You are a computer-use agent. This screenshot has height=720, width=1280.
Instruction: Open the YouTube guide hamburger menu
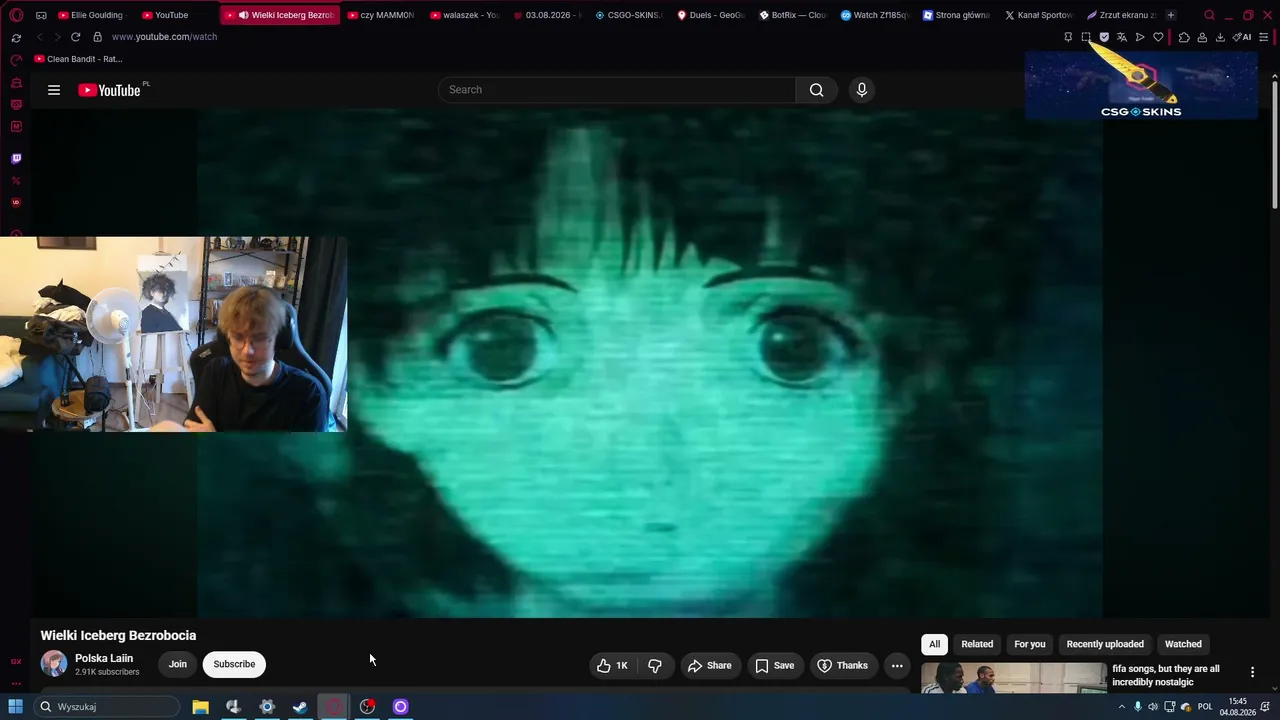click(54, 90)
